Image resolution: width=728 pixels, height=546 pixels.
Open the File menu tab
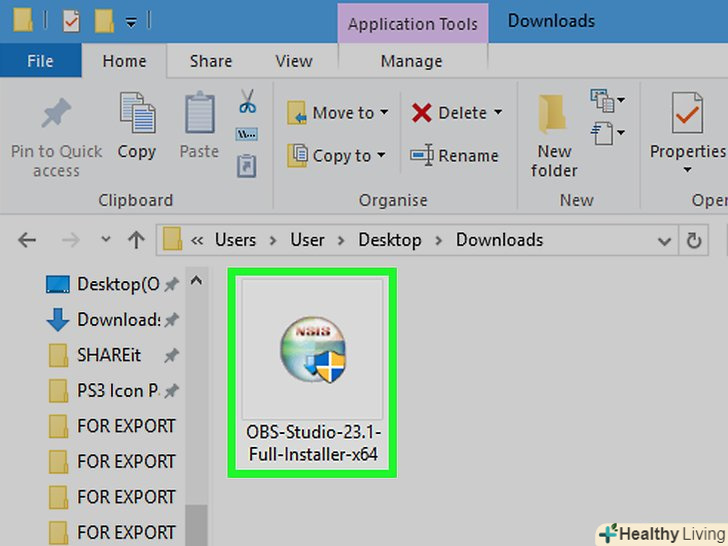tap(40, 61)
